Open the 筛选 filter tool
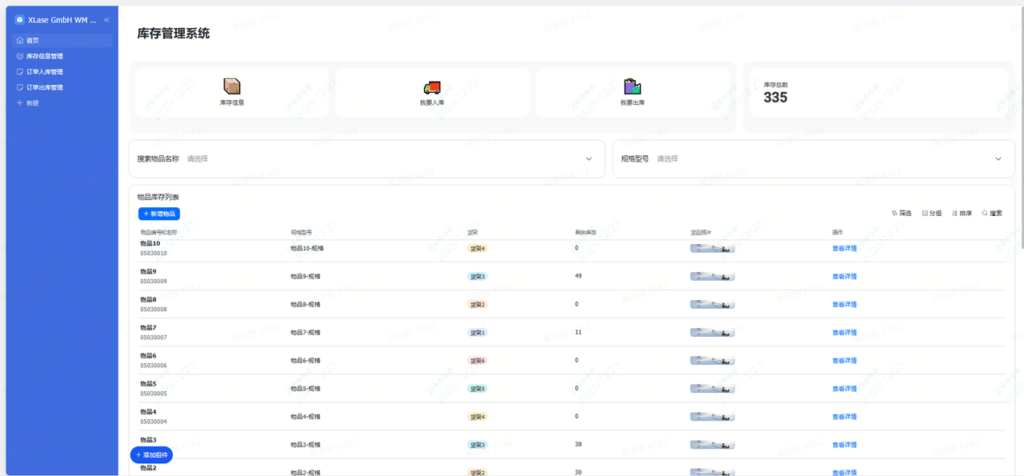Viewport: 1024px width, 476px height. point(901,213)
